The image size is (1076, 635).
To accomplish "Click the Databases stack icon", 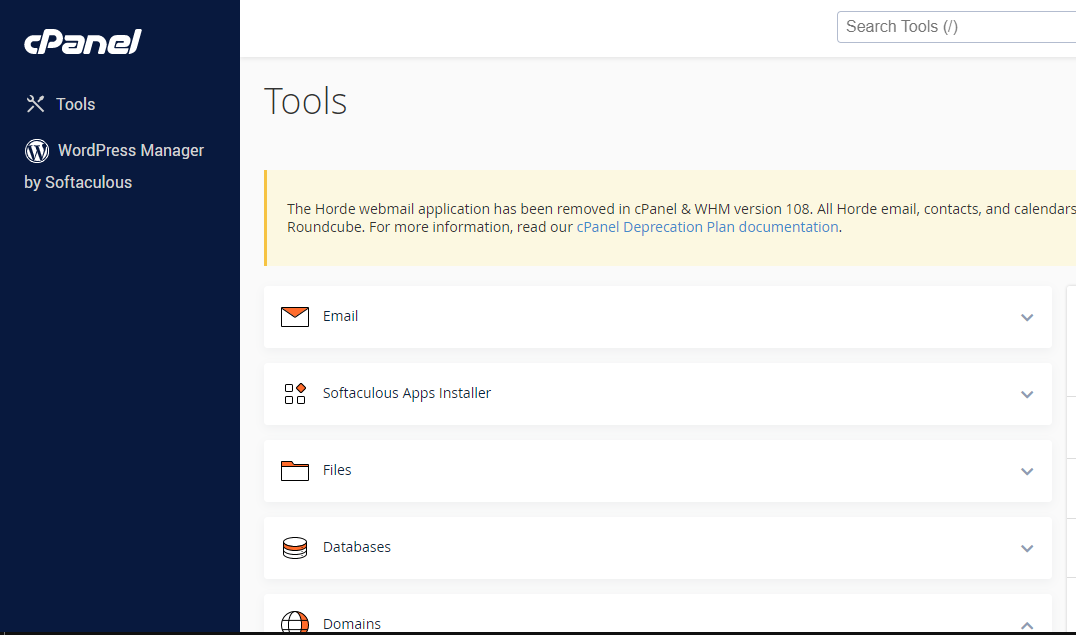I will (294, 548).
